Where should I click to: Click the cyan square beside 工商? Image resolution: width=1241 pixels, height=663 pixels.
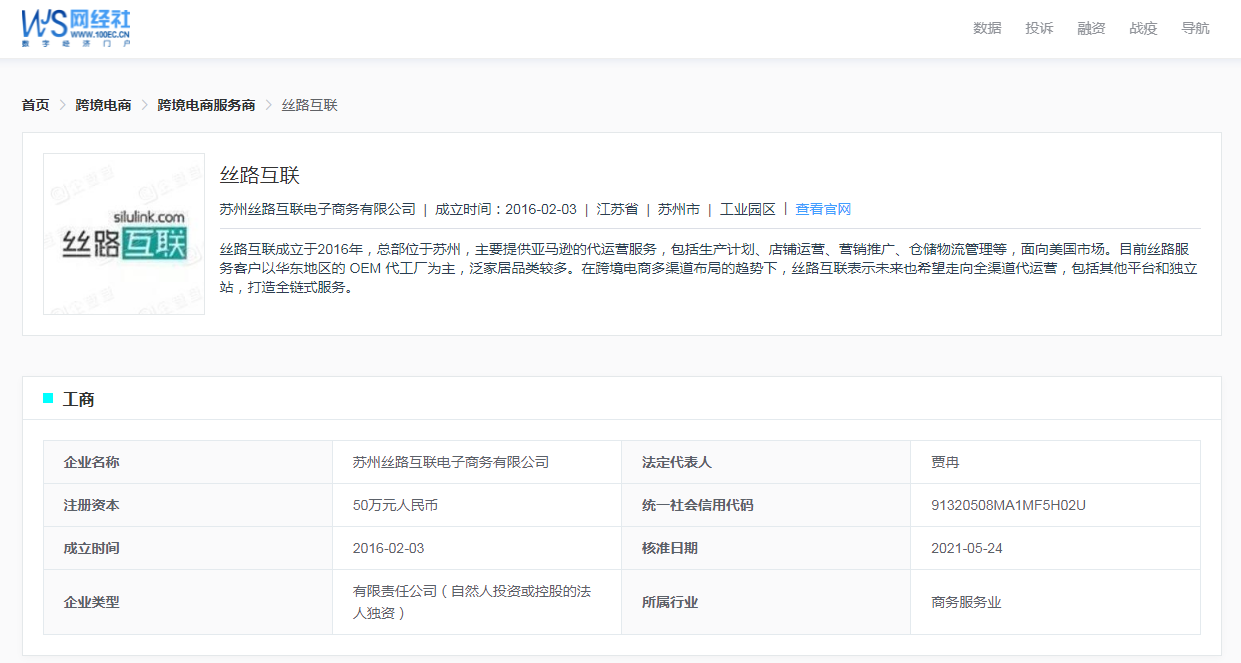(48, 399)
